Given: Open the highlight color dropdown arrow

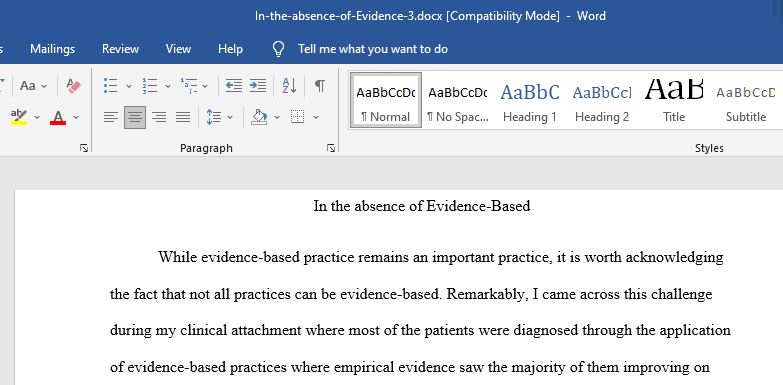Looking at the screenshot, I should (x=37, y=117).
